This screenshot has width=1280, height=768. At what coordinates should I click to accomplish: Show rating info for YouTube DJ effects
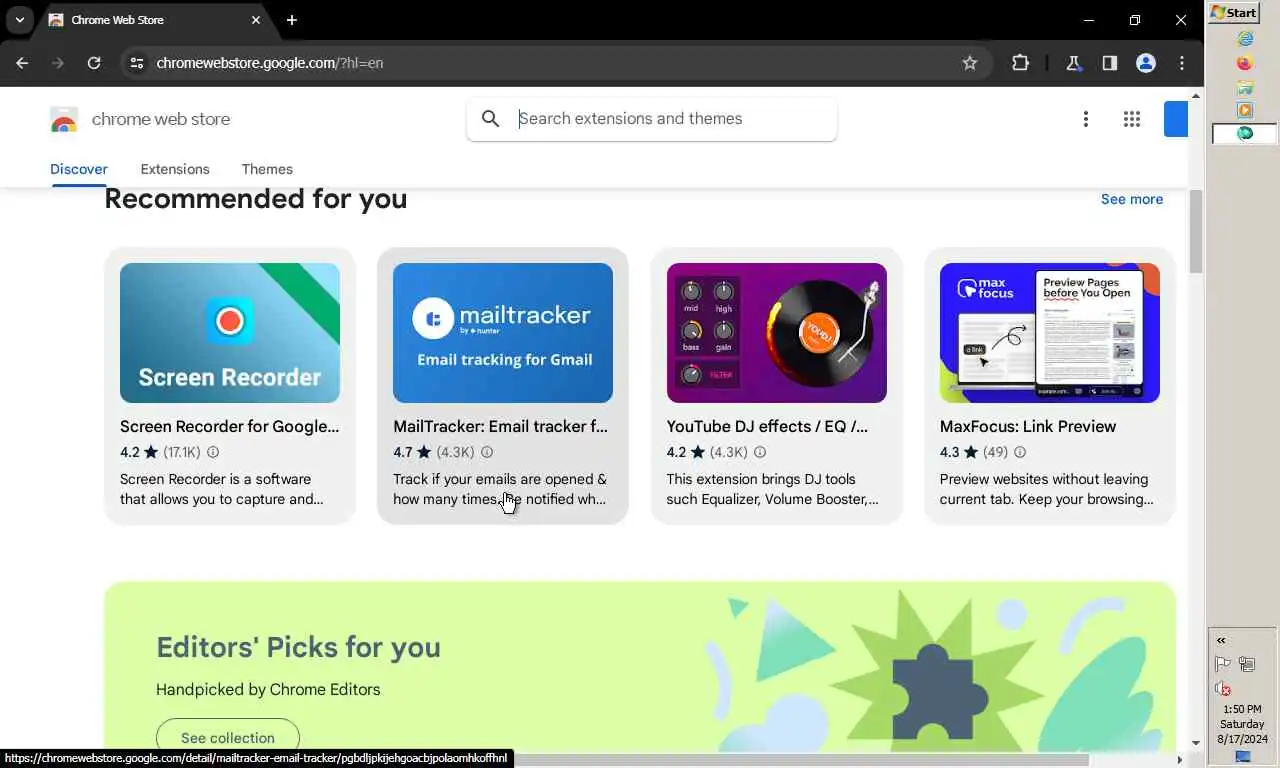pyautogui.click(x=759, y=453)
